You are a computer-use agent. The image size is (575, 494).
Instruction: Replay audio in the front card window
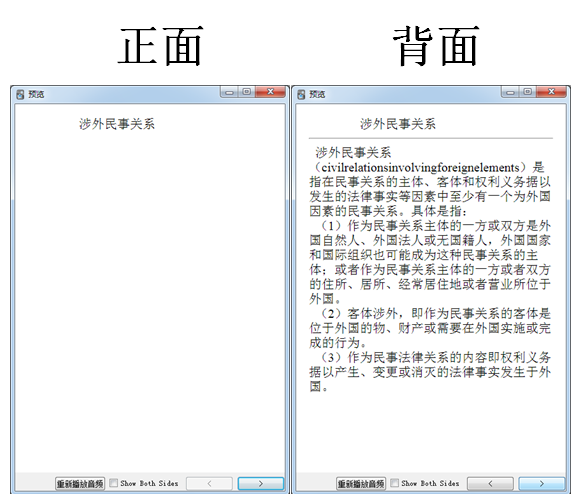(x=80, y=483)
